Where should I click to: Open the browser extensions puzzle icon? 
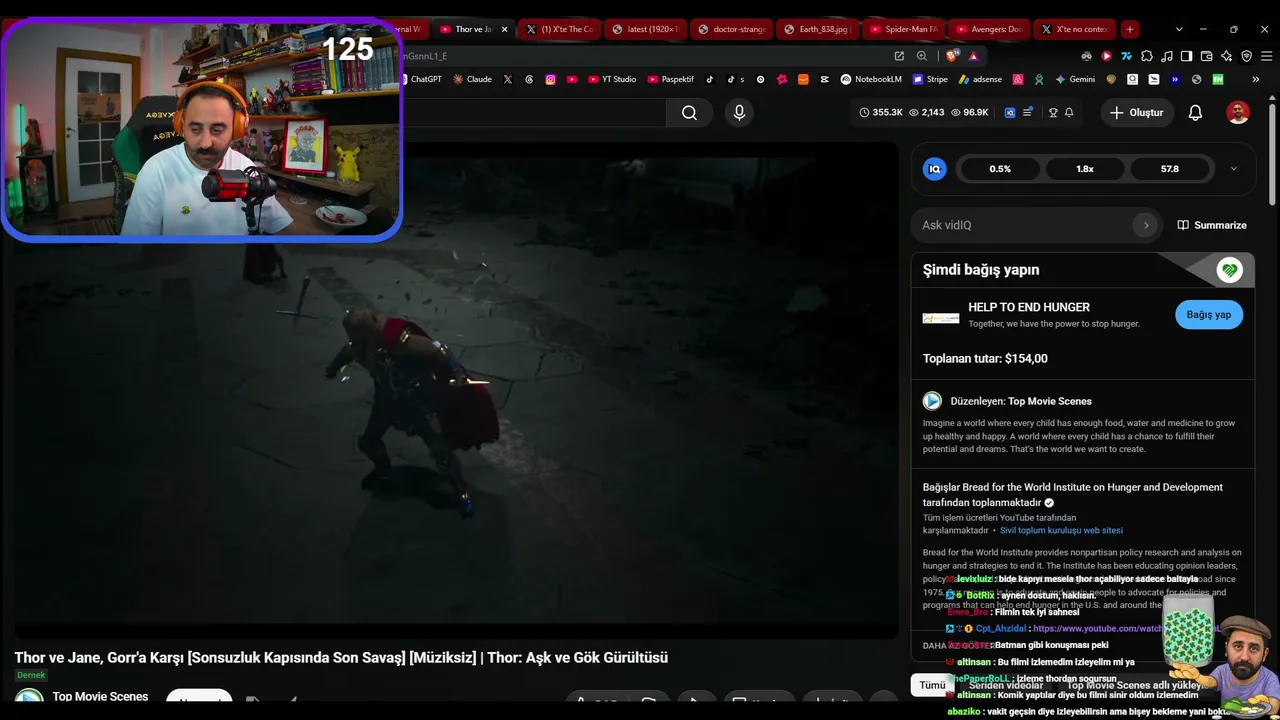click(x=1146, y=56)
